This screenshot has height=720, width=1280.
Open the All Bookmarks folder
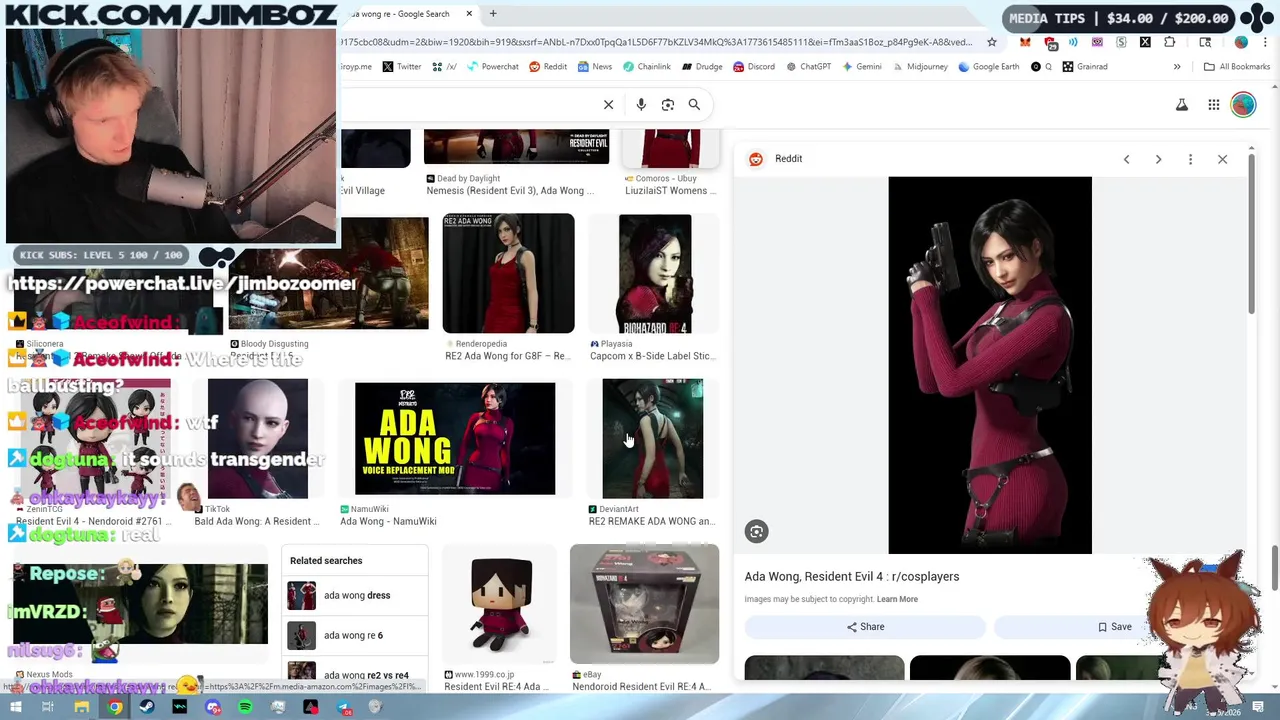coord(1237,67)
